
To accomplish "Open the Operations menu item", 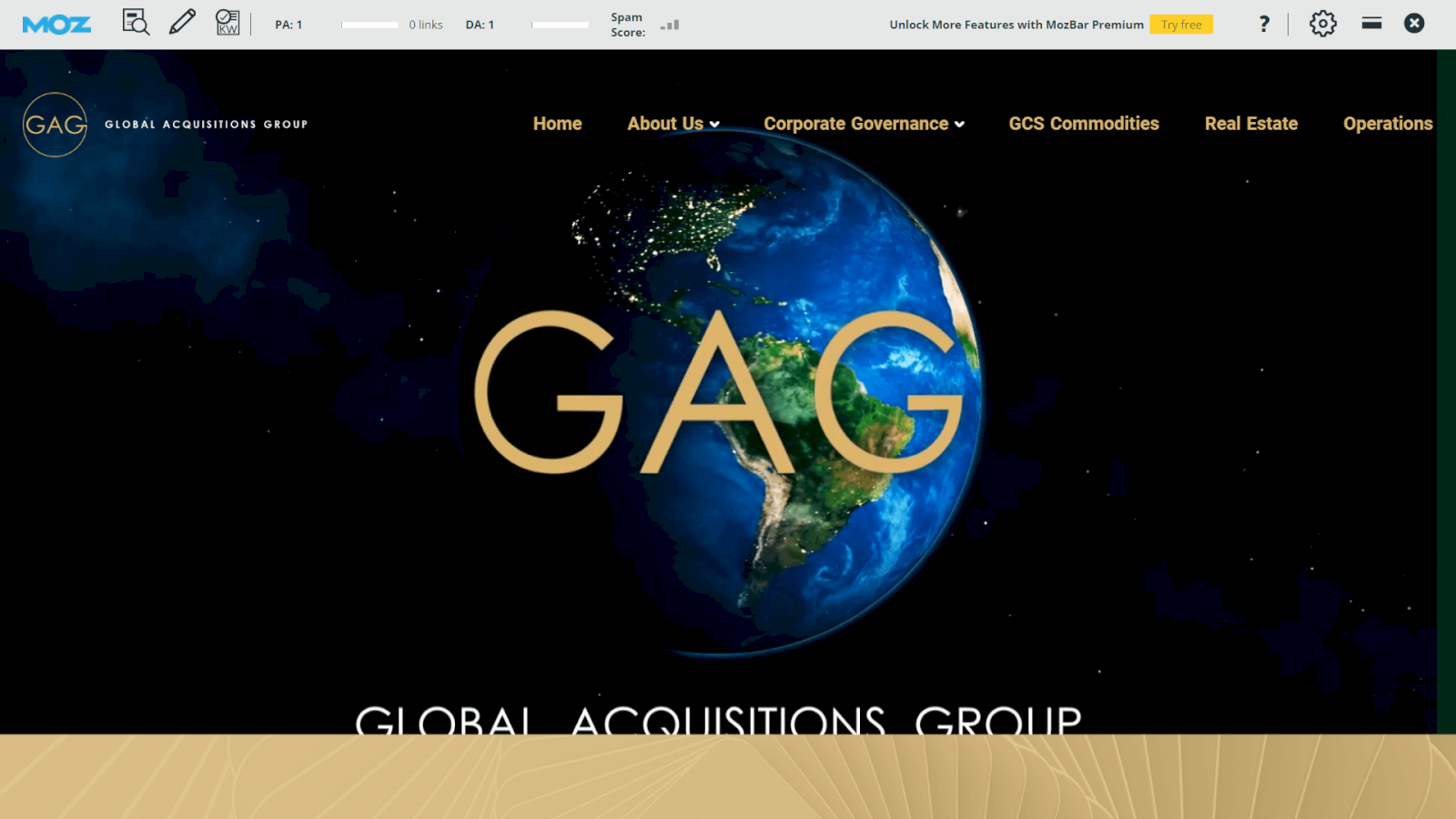I will (1388, 124).
